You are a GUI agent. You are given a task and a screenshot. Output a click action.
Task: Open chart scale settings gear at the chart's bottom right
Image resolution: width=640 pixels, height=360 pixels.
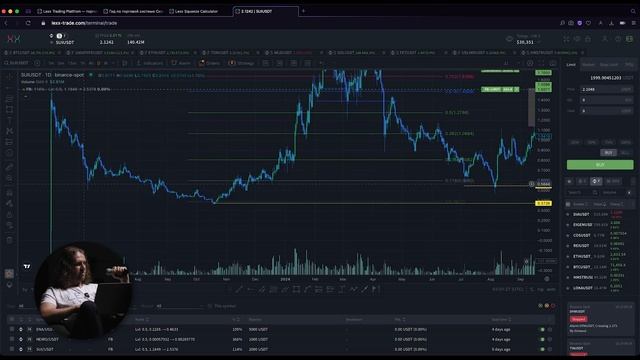(547, 279)
